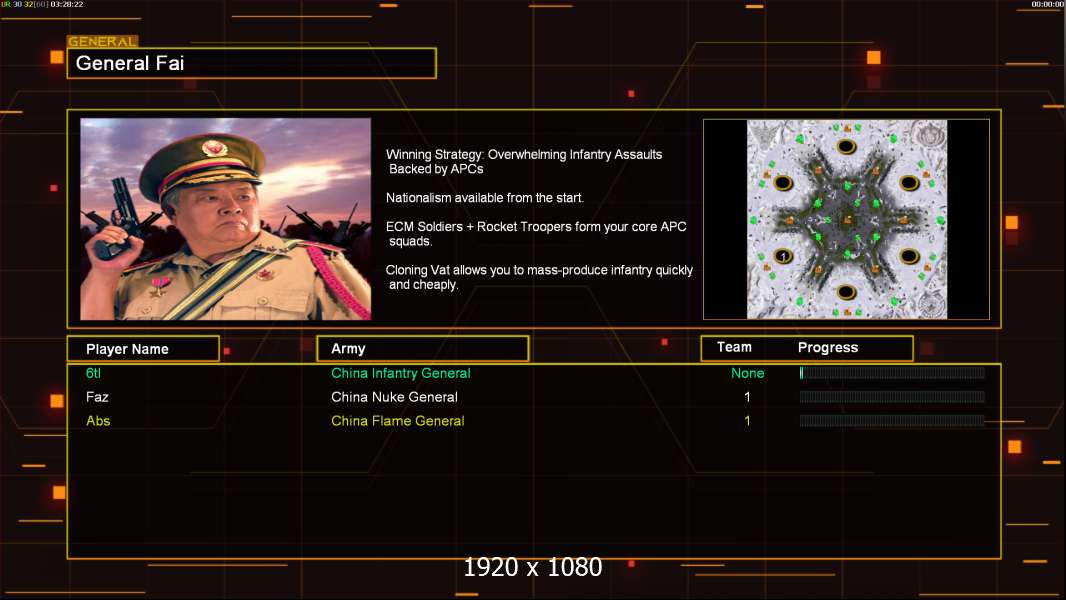Screen dimensions: 1066x600
Task: Click the 00:00:00 timer at top-right
Action: [1048, 4]
